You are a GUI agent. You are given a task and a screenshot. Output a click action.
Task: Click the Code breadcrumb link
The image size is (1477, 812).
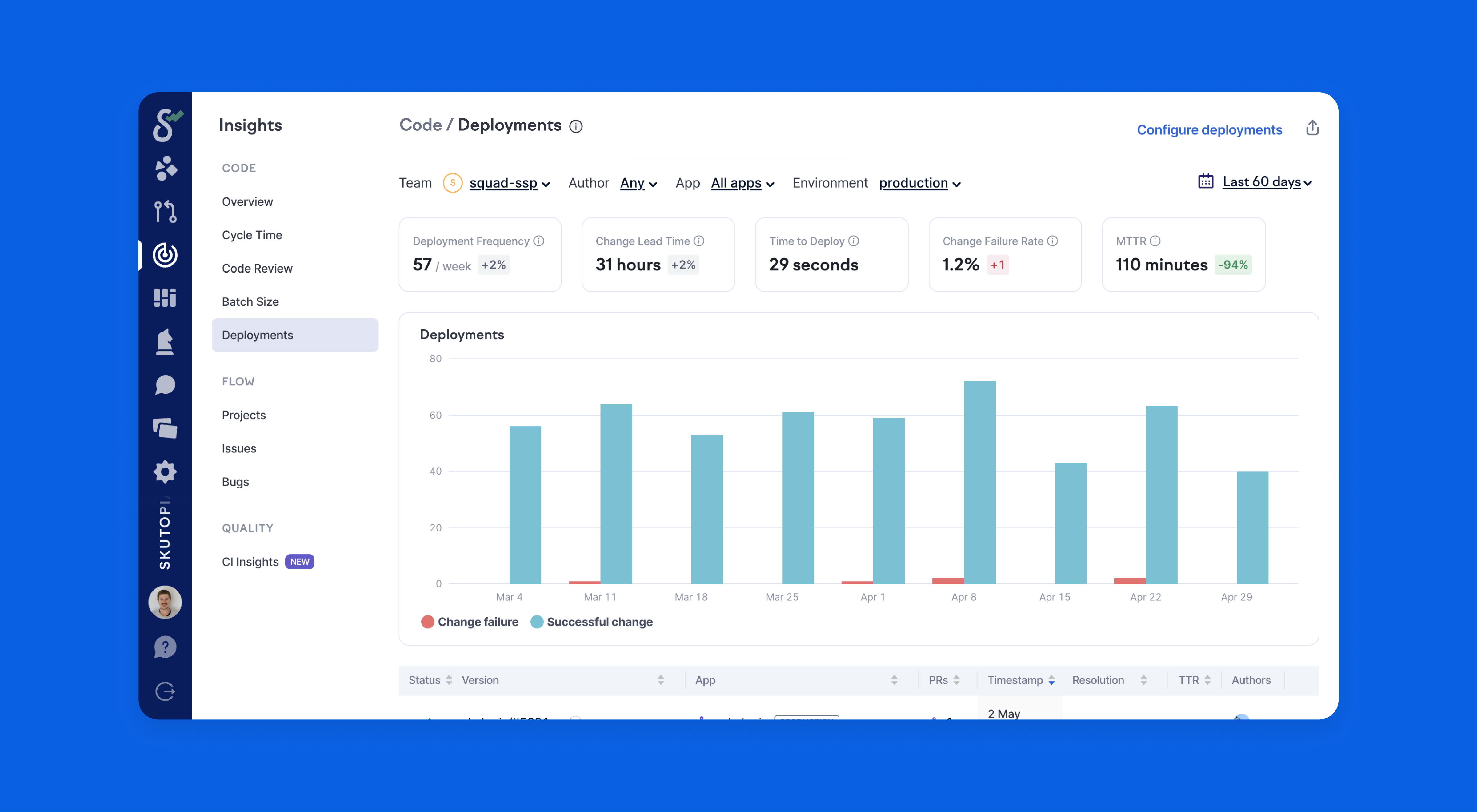pos(420,125)
